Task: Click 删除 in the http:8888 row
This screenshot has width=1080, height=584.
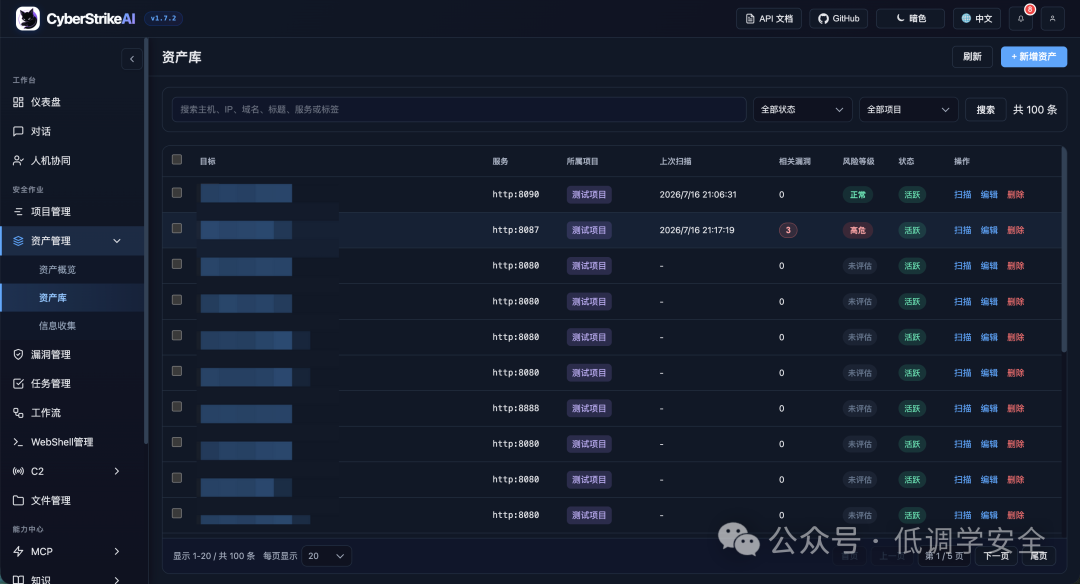Action: point(1015,408)
